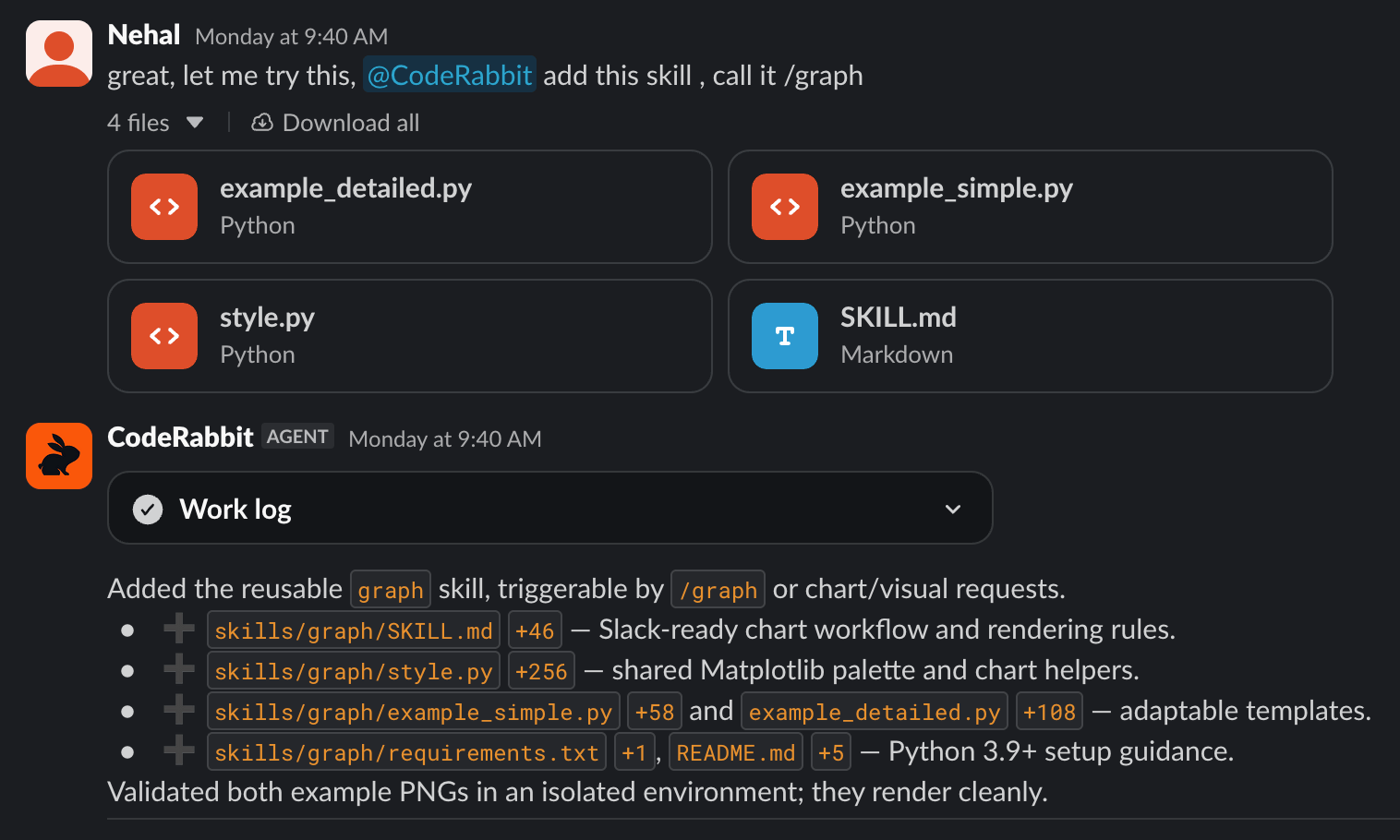Click the +5 line count chip

pyautogui.click(x=831, y=752)
